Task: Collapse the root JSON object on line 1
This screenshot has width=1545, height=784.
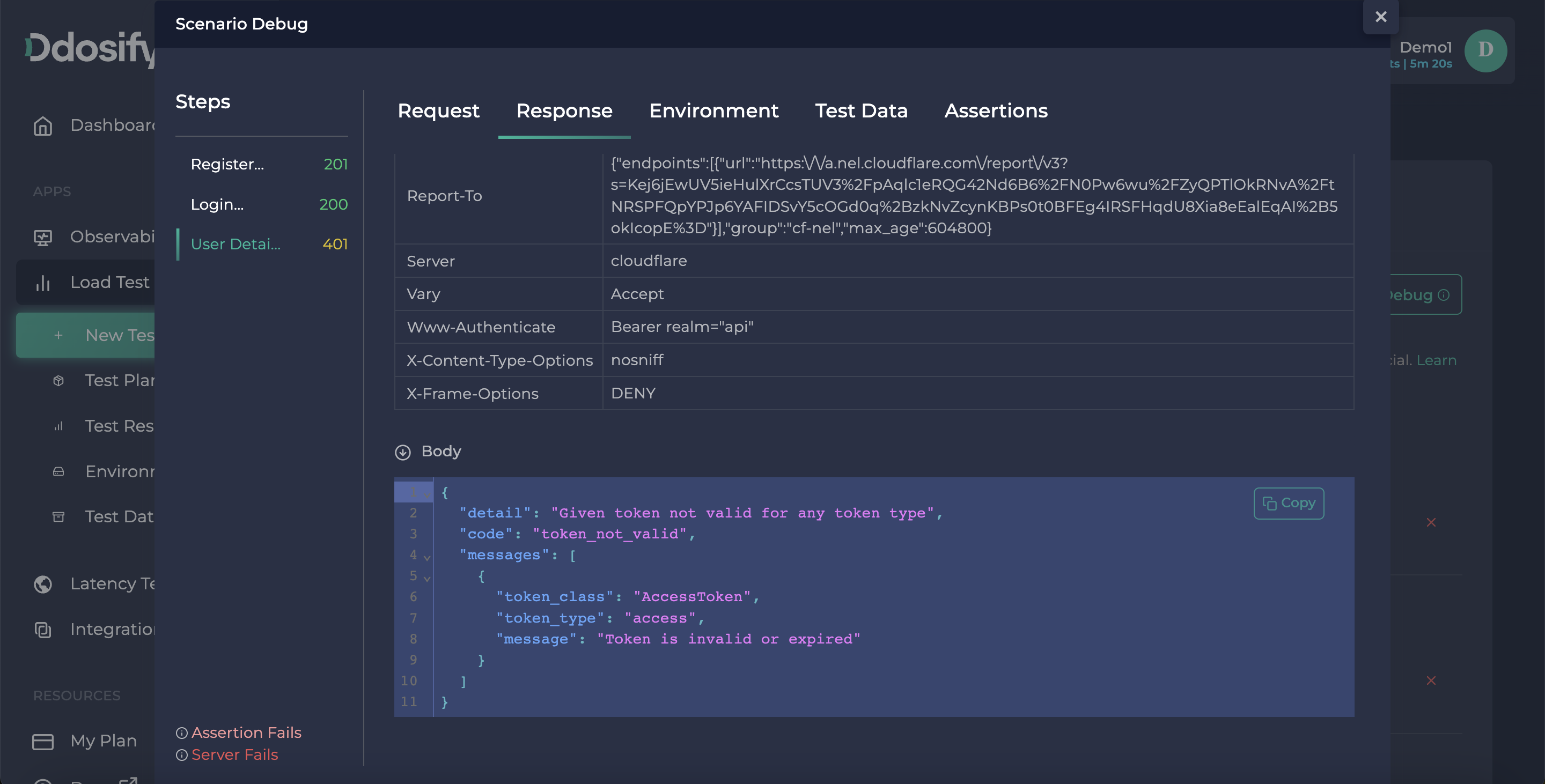Action: pyautogui.click(x=427, y=493)
